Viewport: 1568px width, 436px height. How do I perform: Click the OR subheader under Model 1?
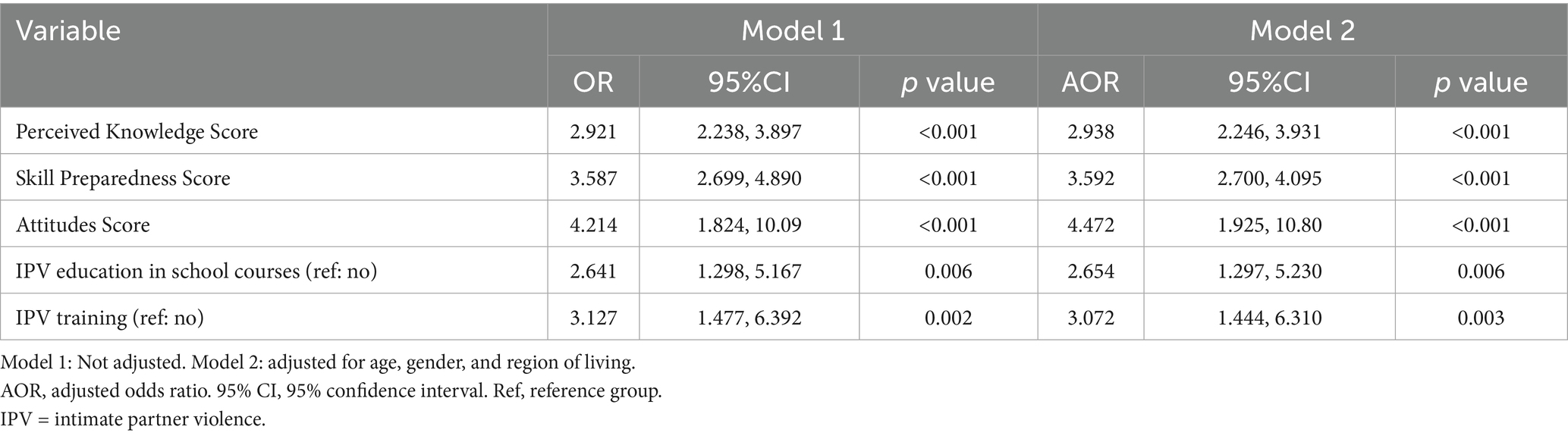click(593, 82)
